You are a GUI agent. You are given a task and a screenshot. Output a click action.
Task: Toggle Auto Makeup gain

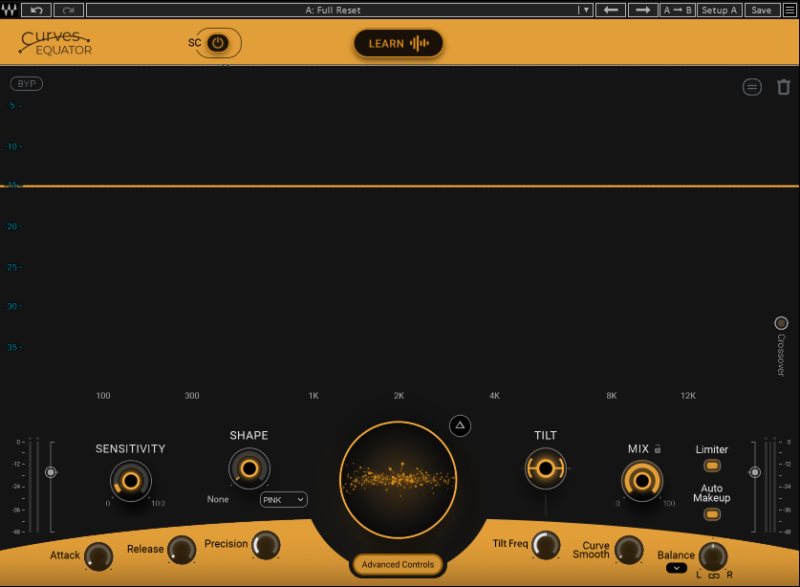pyautogui.click(x=712, y=514)
